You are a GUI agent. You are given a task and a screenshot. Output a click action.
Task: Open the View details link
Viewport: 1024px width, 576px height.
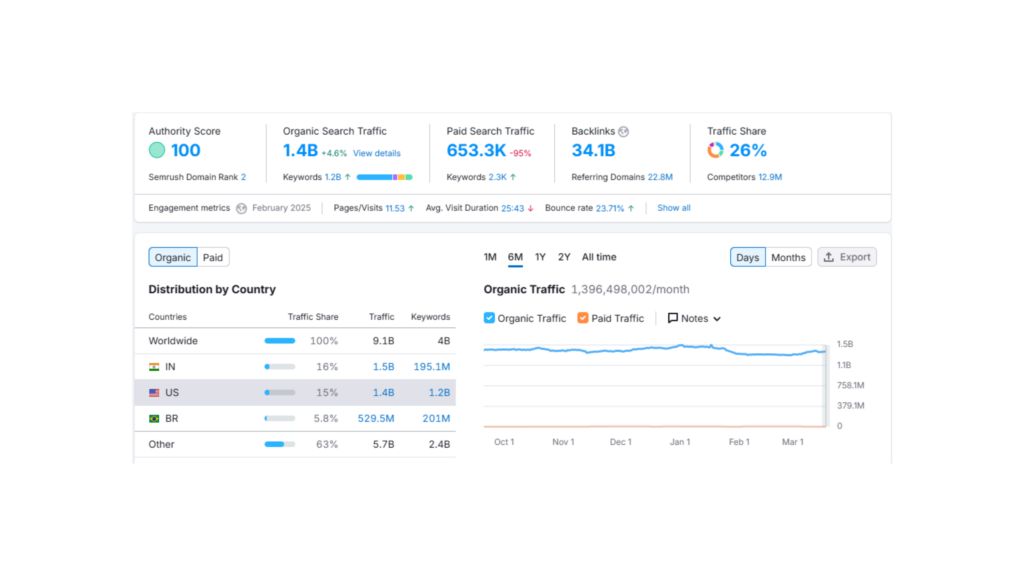[x=376, y=153]
